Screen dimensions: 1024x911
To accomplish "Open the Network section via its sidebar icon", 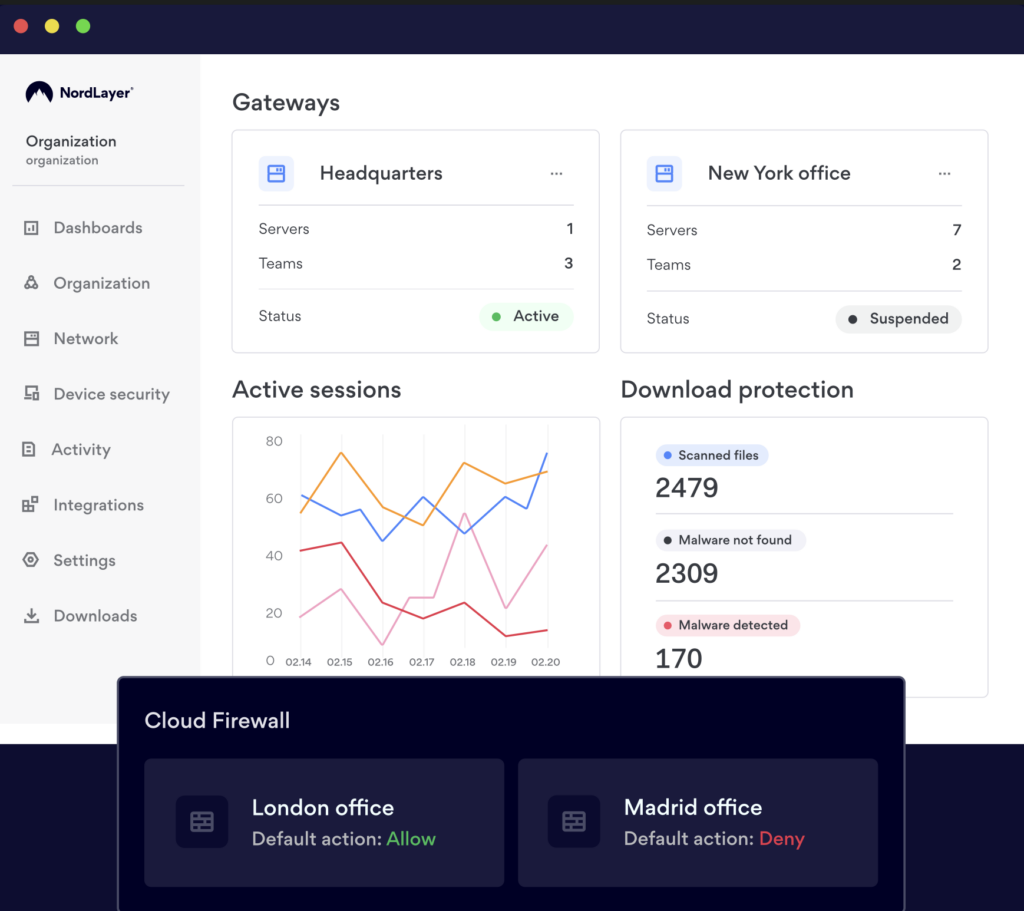I will tap(32, 339).
